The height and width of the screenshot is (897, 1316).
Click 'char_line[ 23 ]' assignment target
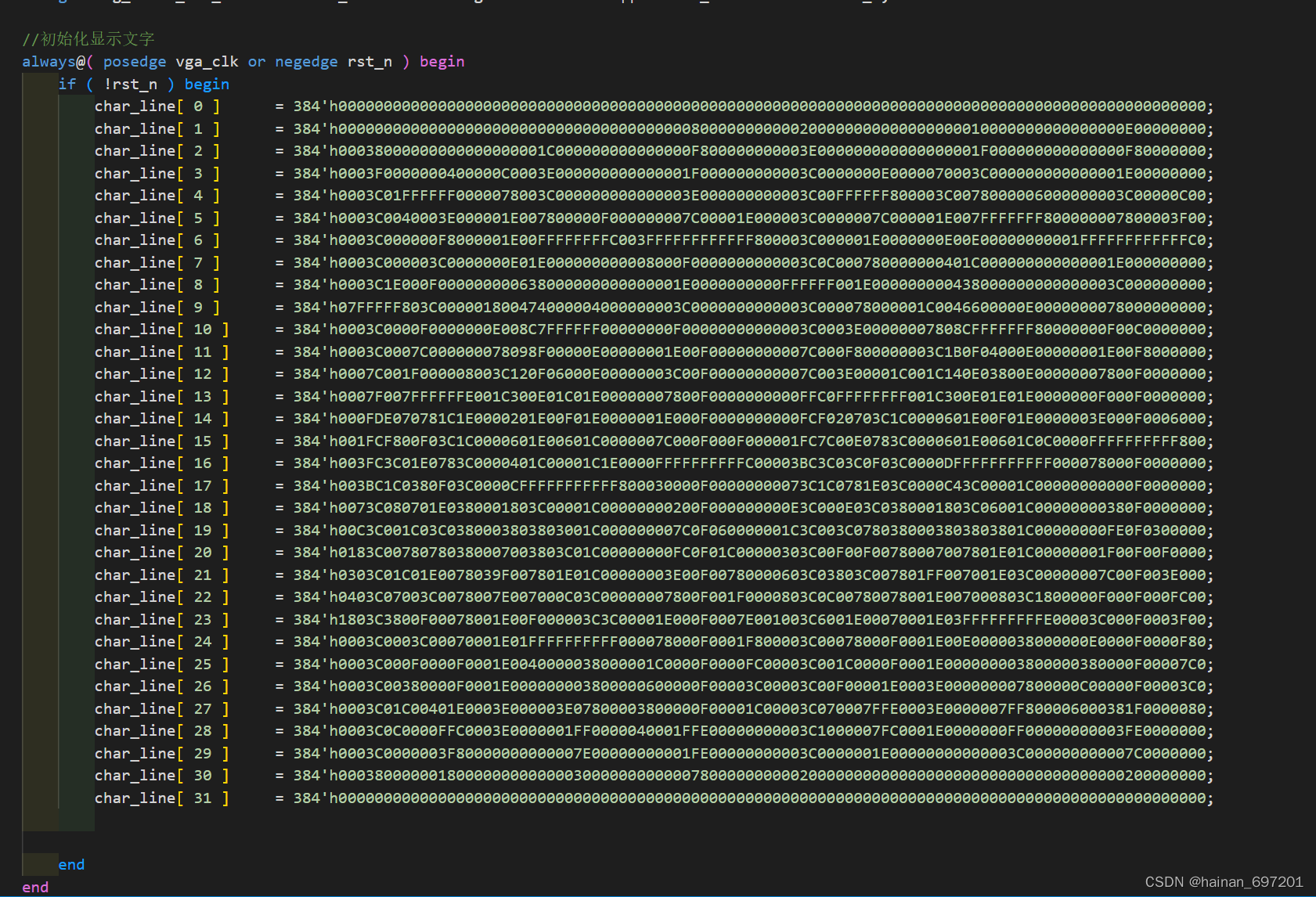(162, 619)
